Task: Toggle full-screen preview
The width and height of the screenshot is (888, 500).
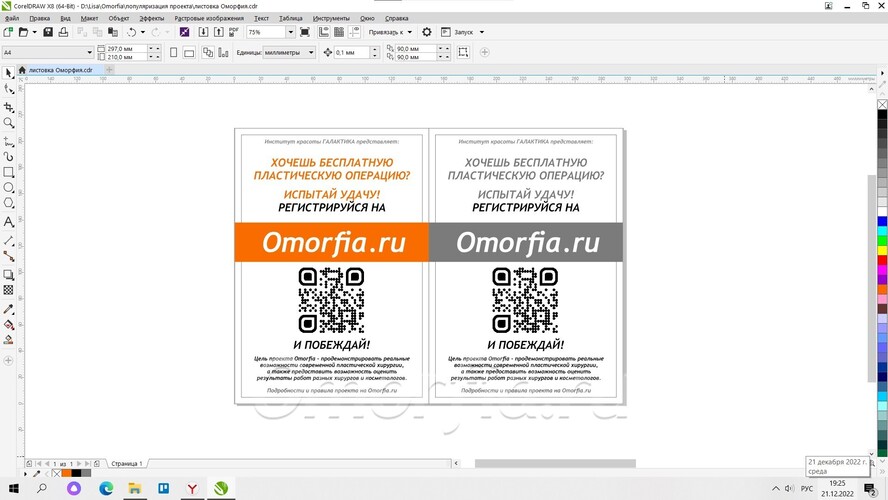Action: tap(305, 32)
